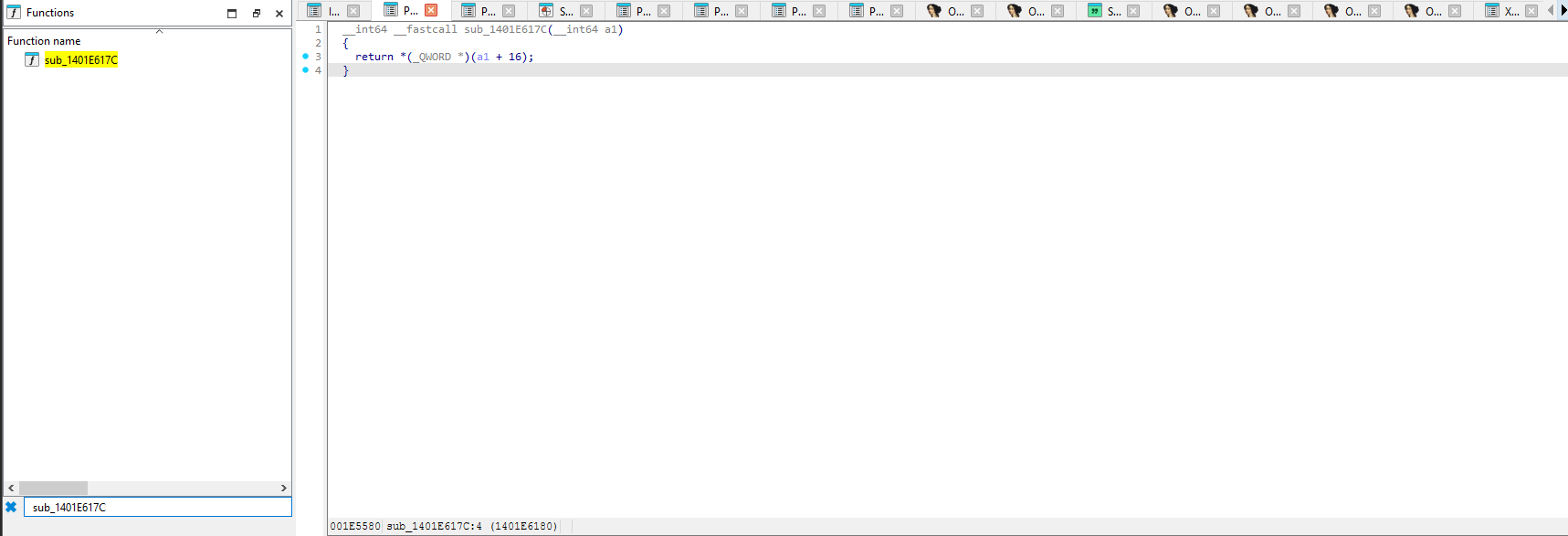The width and height of the screenshot is (1568, 536).
Task: Click the return keyword on line 3
Action: pos(374,57)
